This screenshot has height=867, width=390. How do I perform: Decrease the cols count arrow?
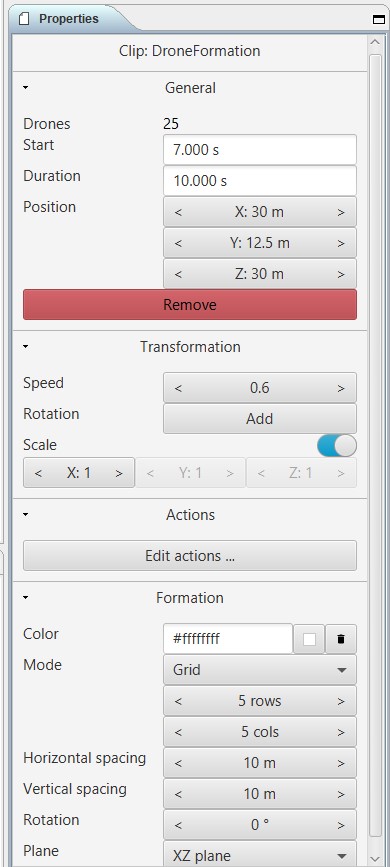[x=178, y=732]
